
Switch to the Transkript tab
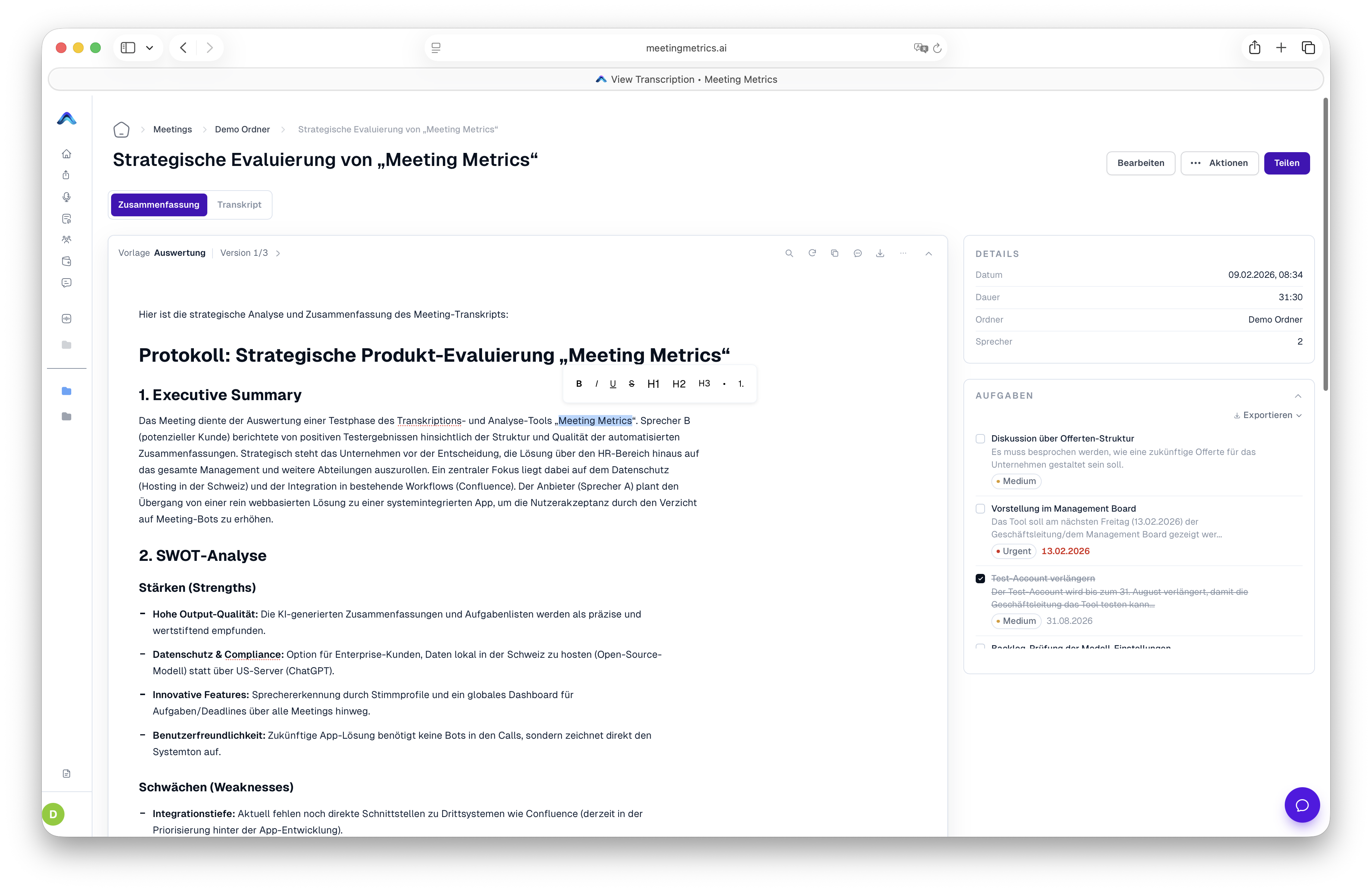point(239,205)
